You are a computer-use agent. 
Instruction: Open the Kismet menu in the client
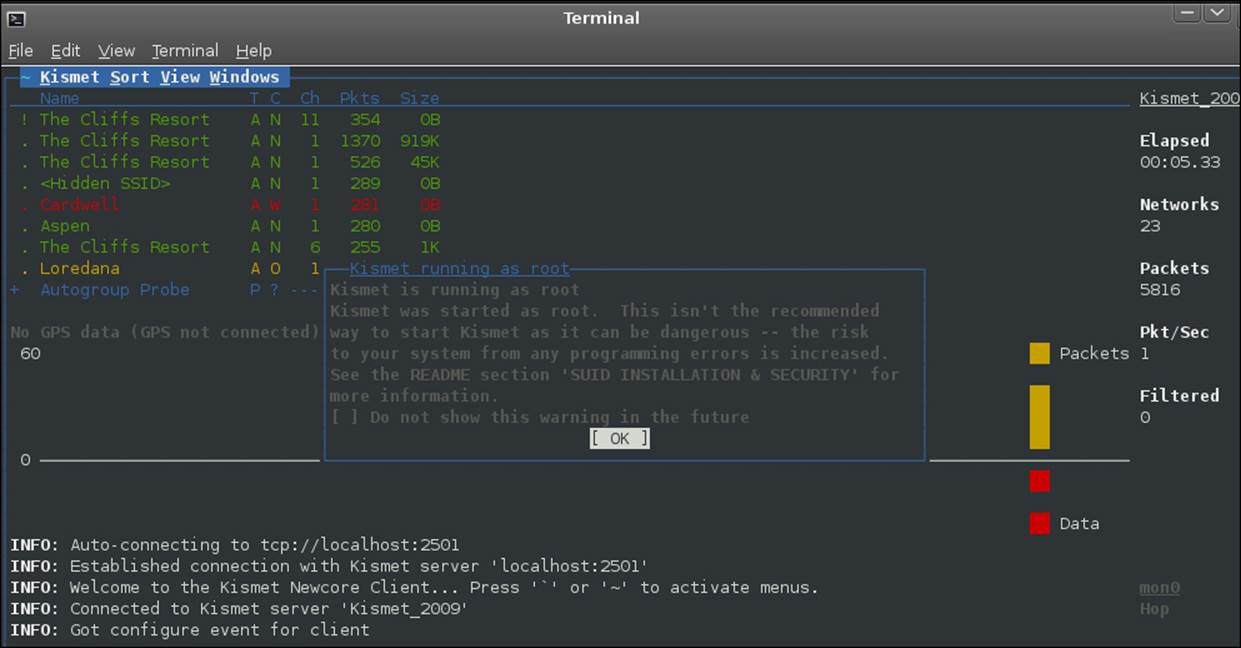click(70, 77)
